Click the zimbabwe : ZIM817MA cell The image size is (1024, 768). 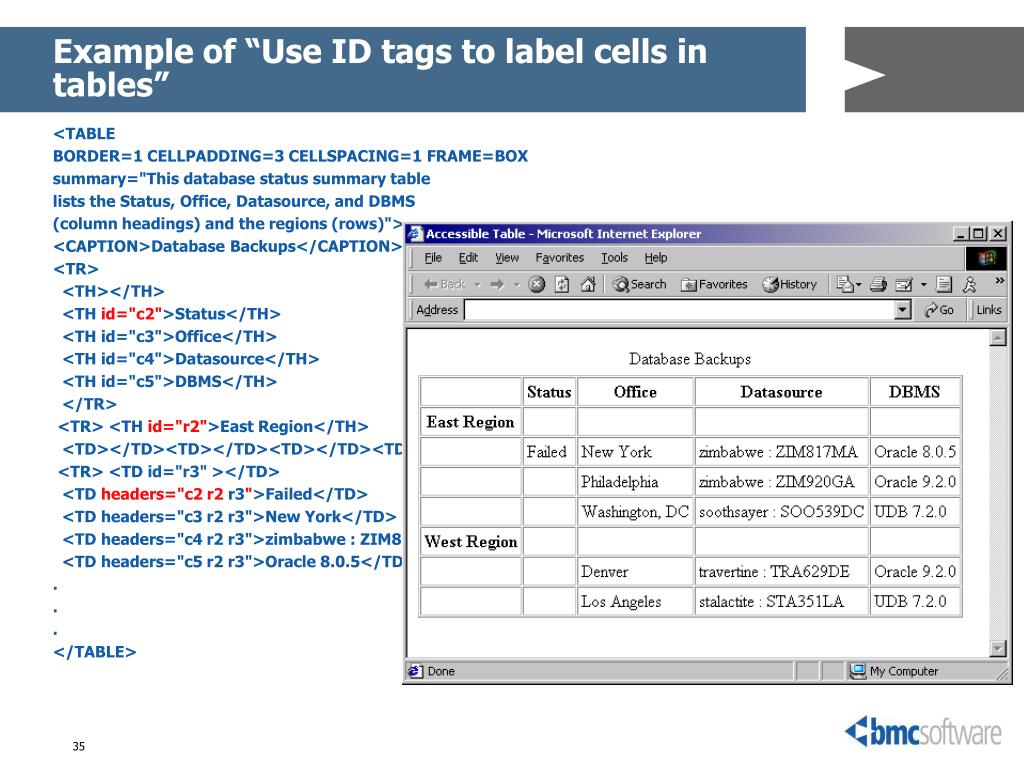781,452
